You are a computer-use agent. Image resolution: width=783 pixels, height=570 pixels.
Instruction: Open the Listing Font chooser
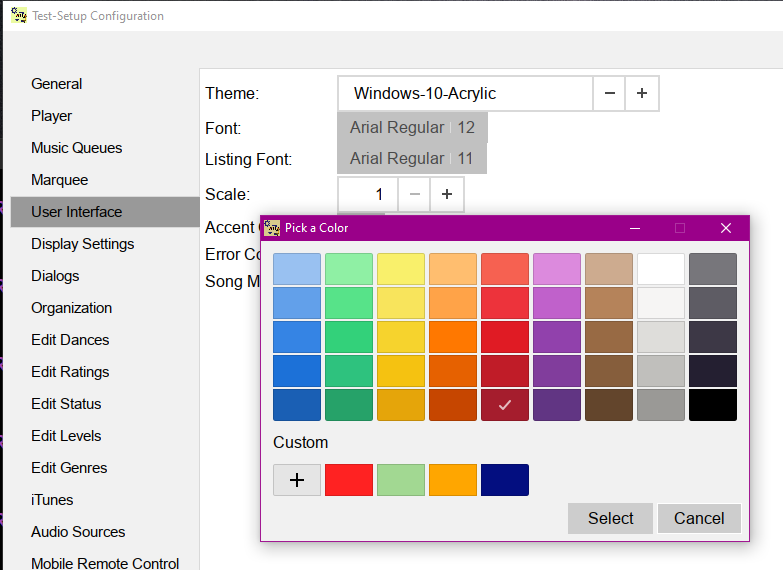pos(412,159)
